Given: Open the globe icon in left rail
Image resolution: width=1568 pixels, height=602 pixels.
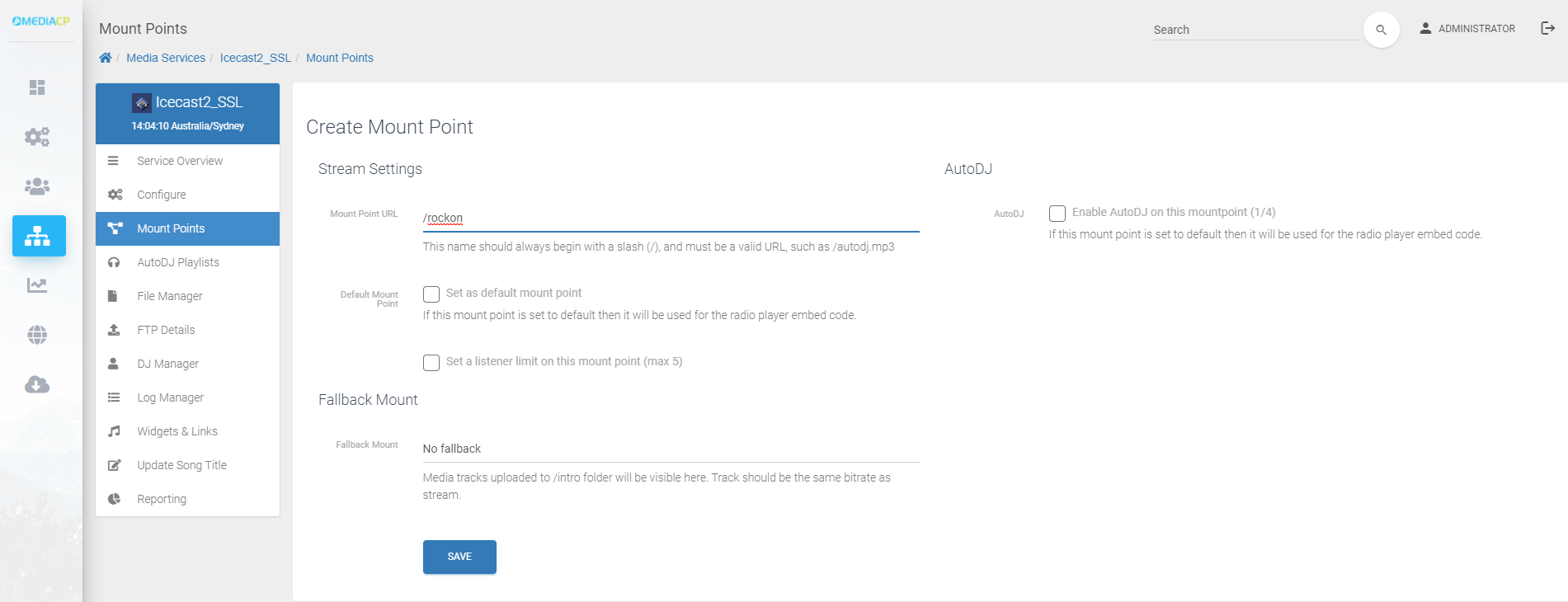Looking at the screenshot, I should pyautogui.click(x=37, y=335).
